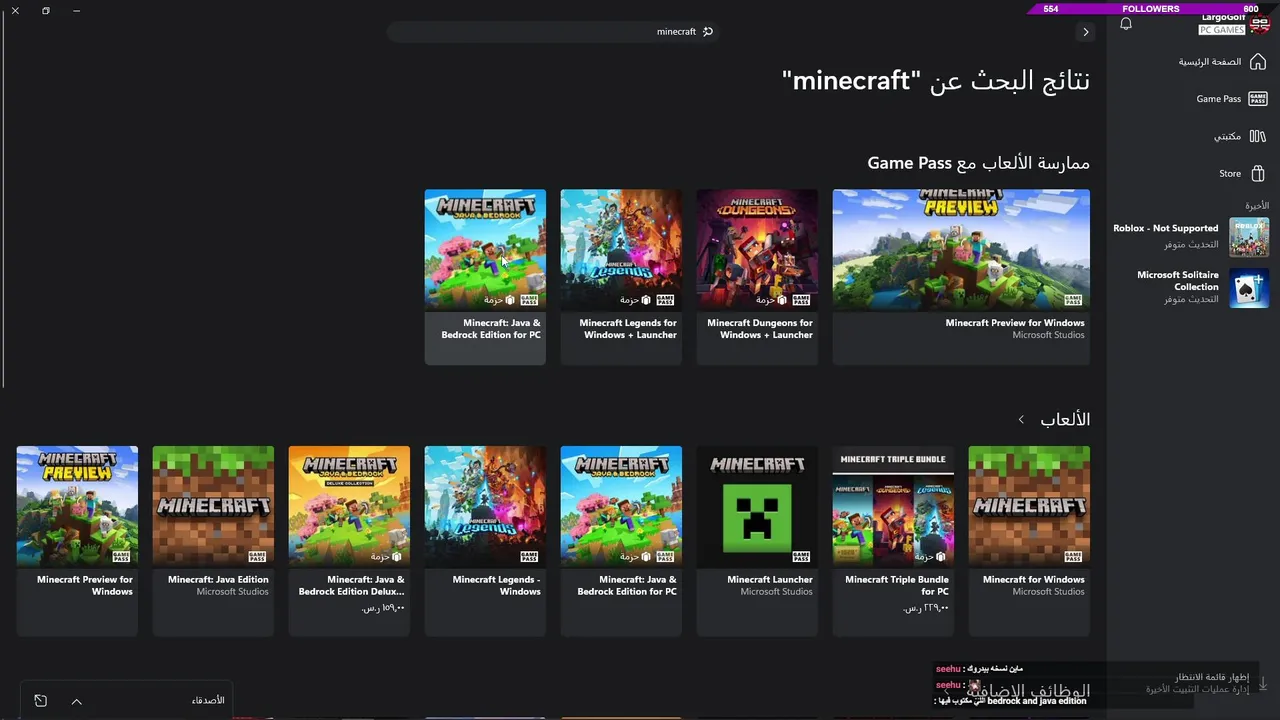Open the notifications bell
Image resolution: width=1280 pixels, height=720 pixels.
(x=1126, y=24)
